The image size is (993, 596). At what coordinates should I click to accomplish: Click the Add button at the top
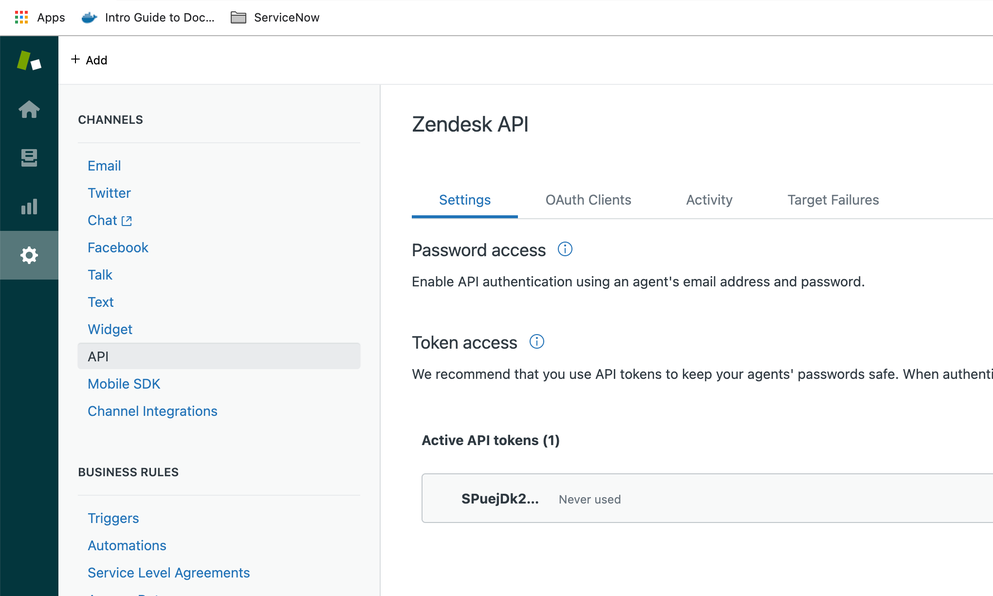point(88,60)
